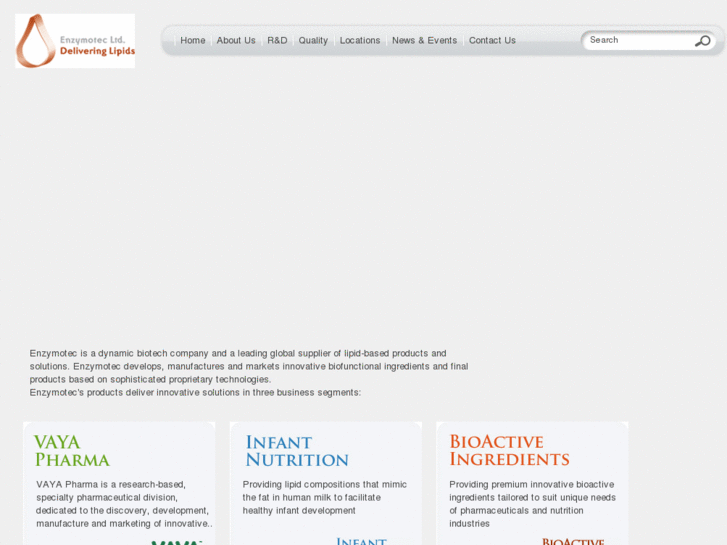Image resolution: width=727 pixels, height=545 pixels.
Task: Open the VAYA Pharma heading link
Action: (x=72, y=451)
